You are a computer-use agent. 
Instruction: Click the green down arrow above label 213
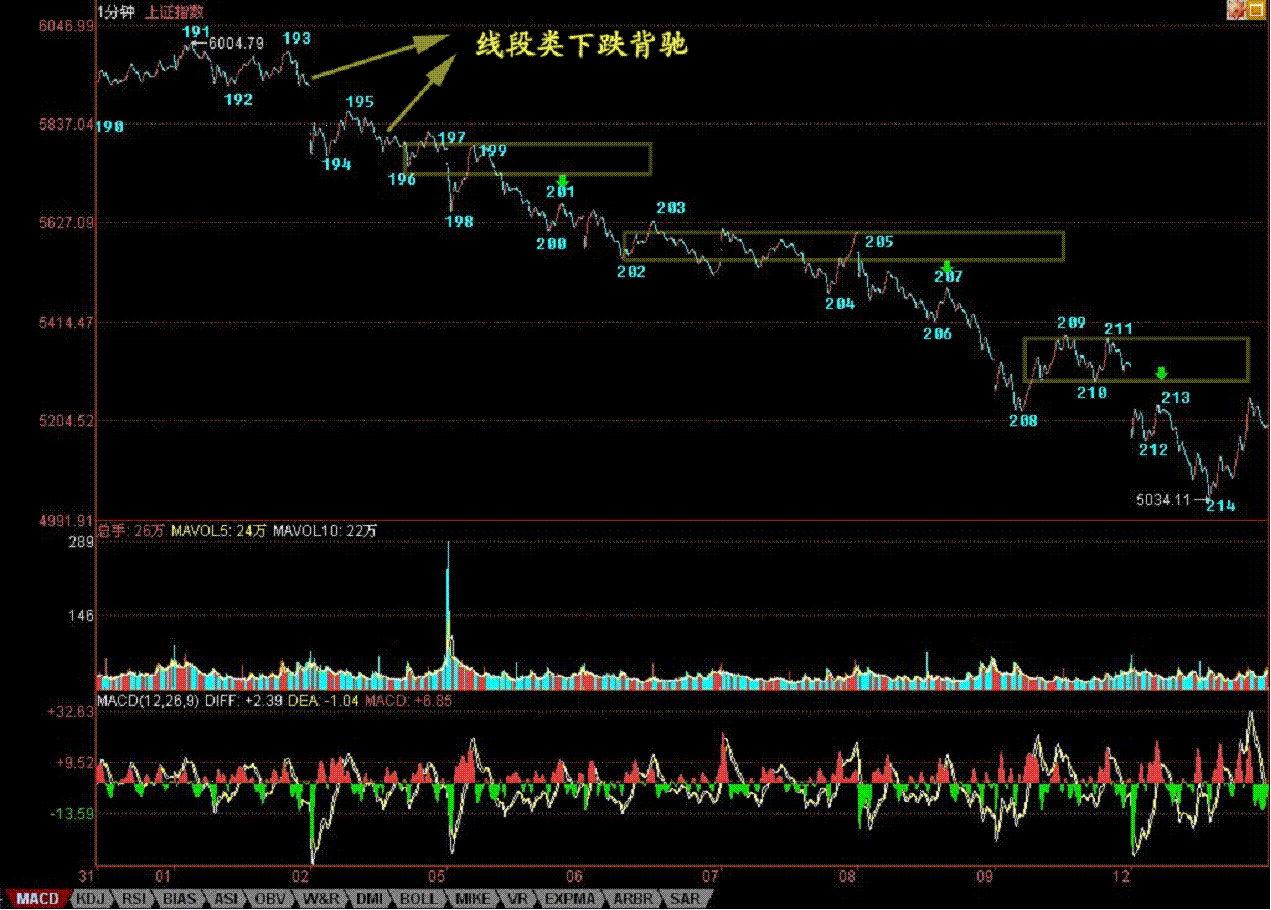1161,373
